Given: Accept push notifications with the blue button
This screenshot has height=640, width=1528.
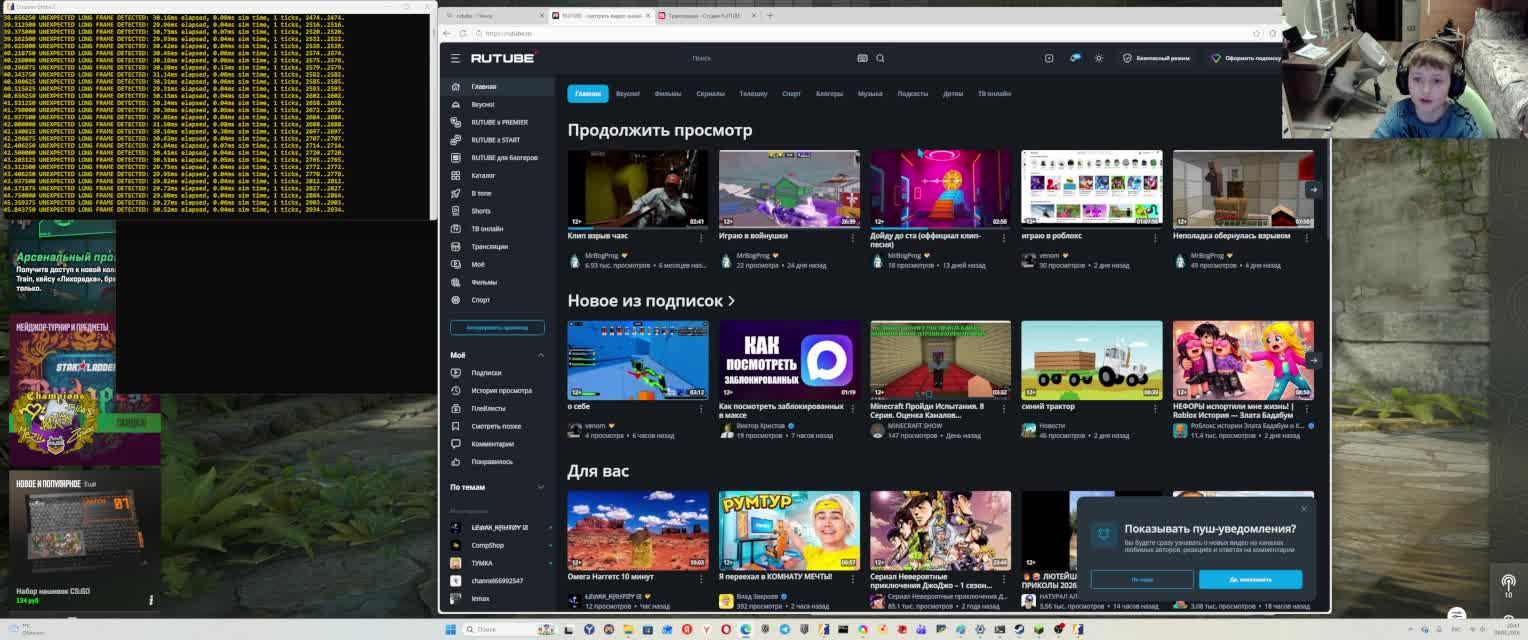Looking at the screenshot, I should 1250,580.
